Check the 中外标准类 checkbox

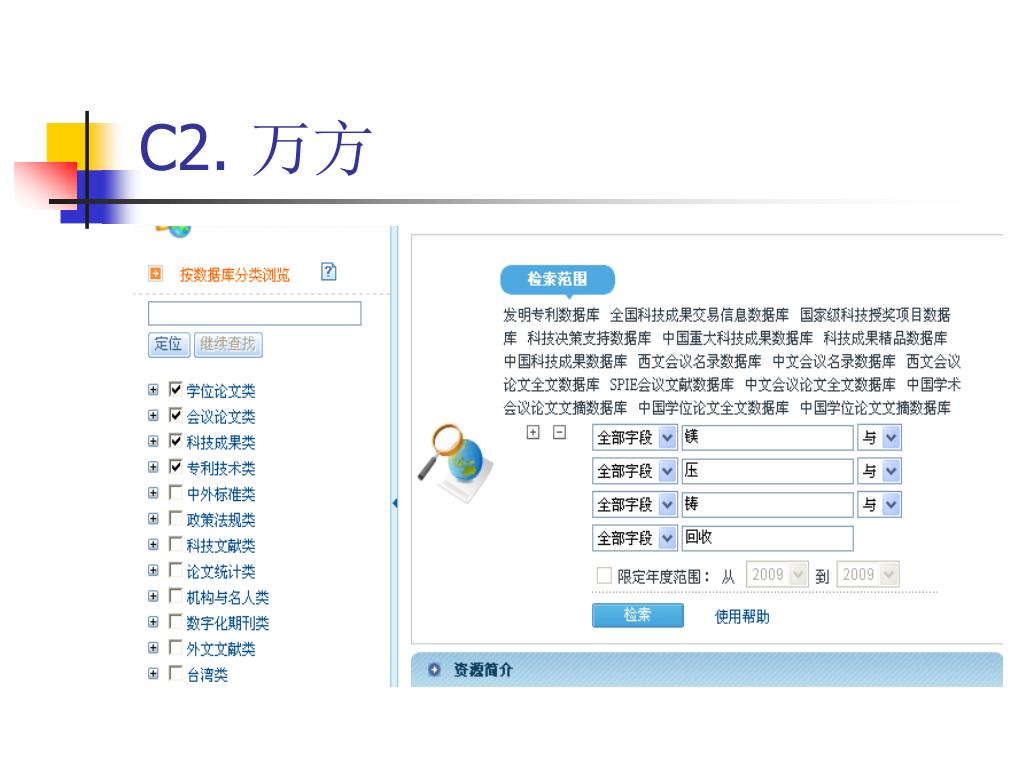coord(175,492)
